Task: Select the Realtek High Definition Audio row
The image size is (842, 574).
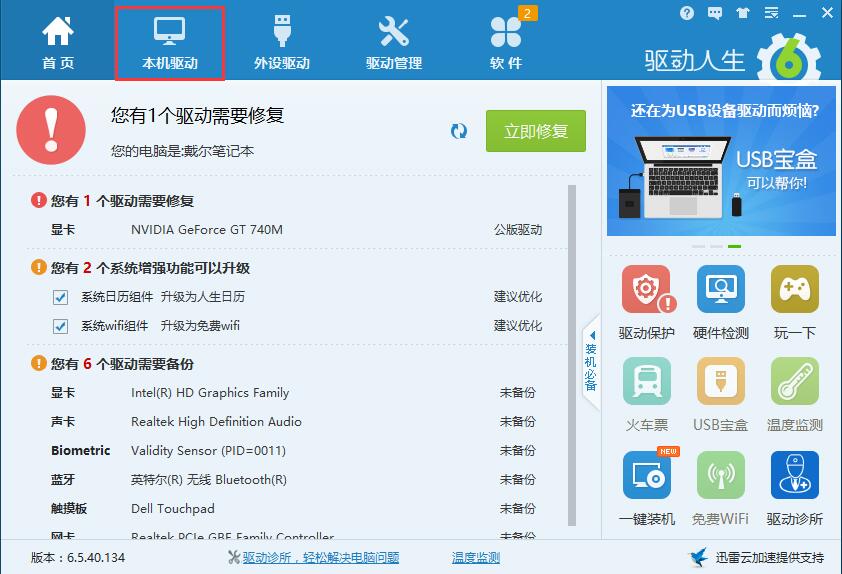Action: pyautogui.click(x=294, y=422)
